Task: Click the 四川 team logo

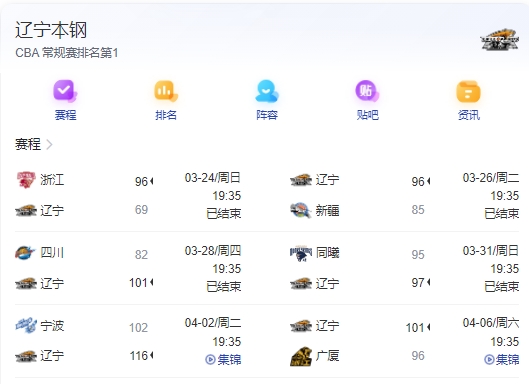Action: click(25, 253)
